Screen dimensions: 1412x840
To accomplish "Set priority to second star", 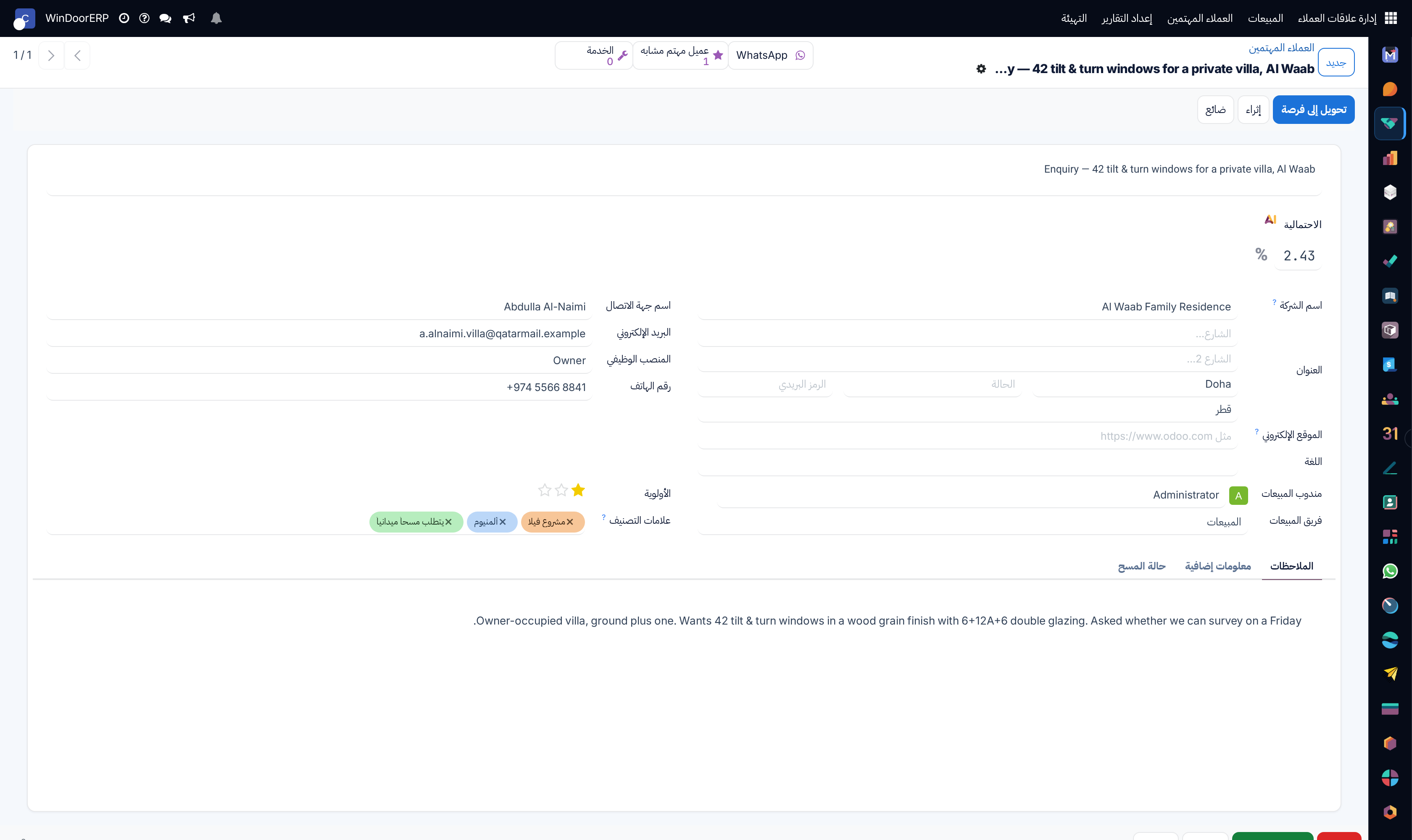I will pyautogui.click(x=561, y=490).
